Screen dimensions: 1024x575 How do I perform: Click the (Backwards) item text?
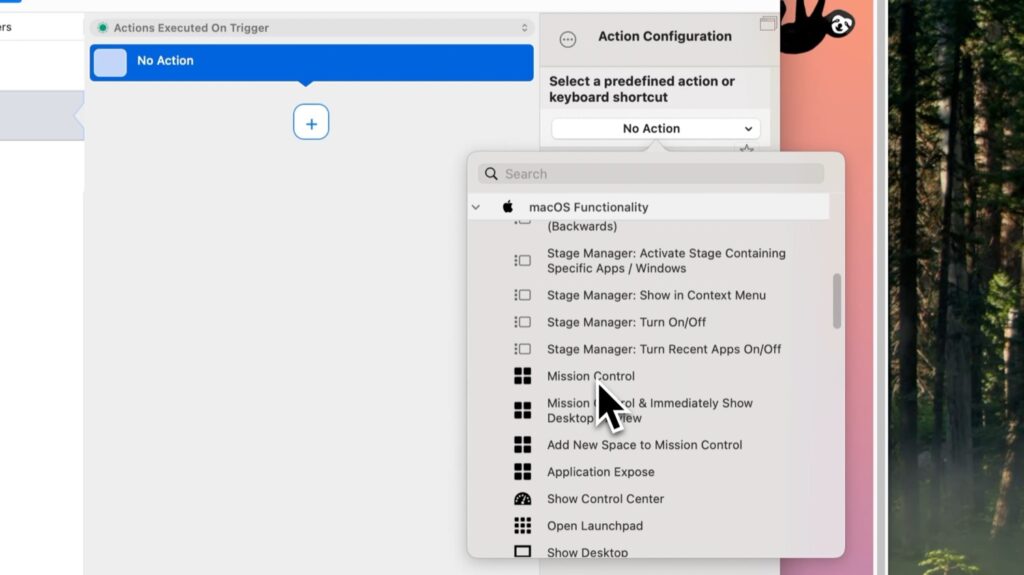point(582,226)
